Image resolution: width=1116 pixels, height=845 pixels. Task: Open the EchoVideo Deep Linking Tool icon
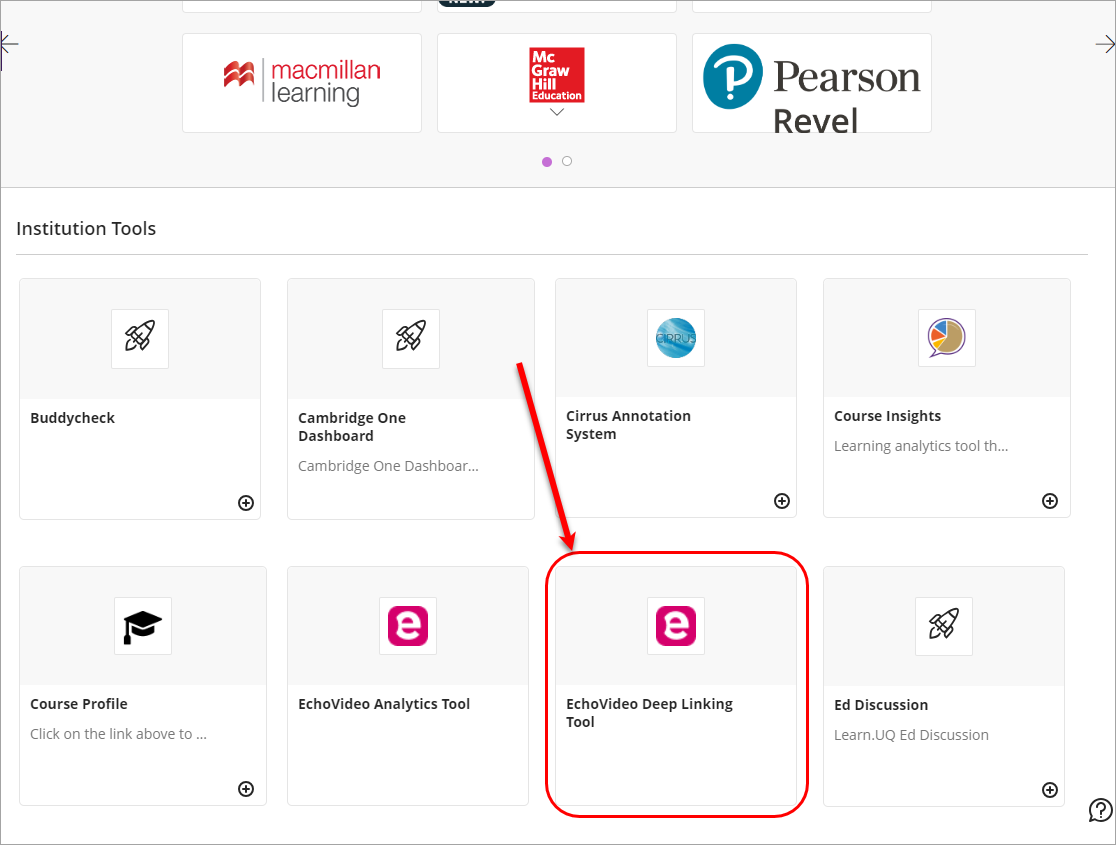(675, 626)
